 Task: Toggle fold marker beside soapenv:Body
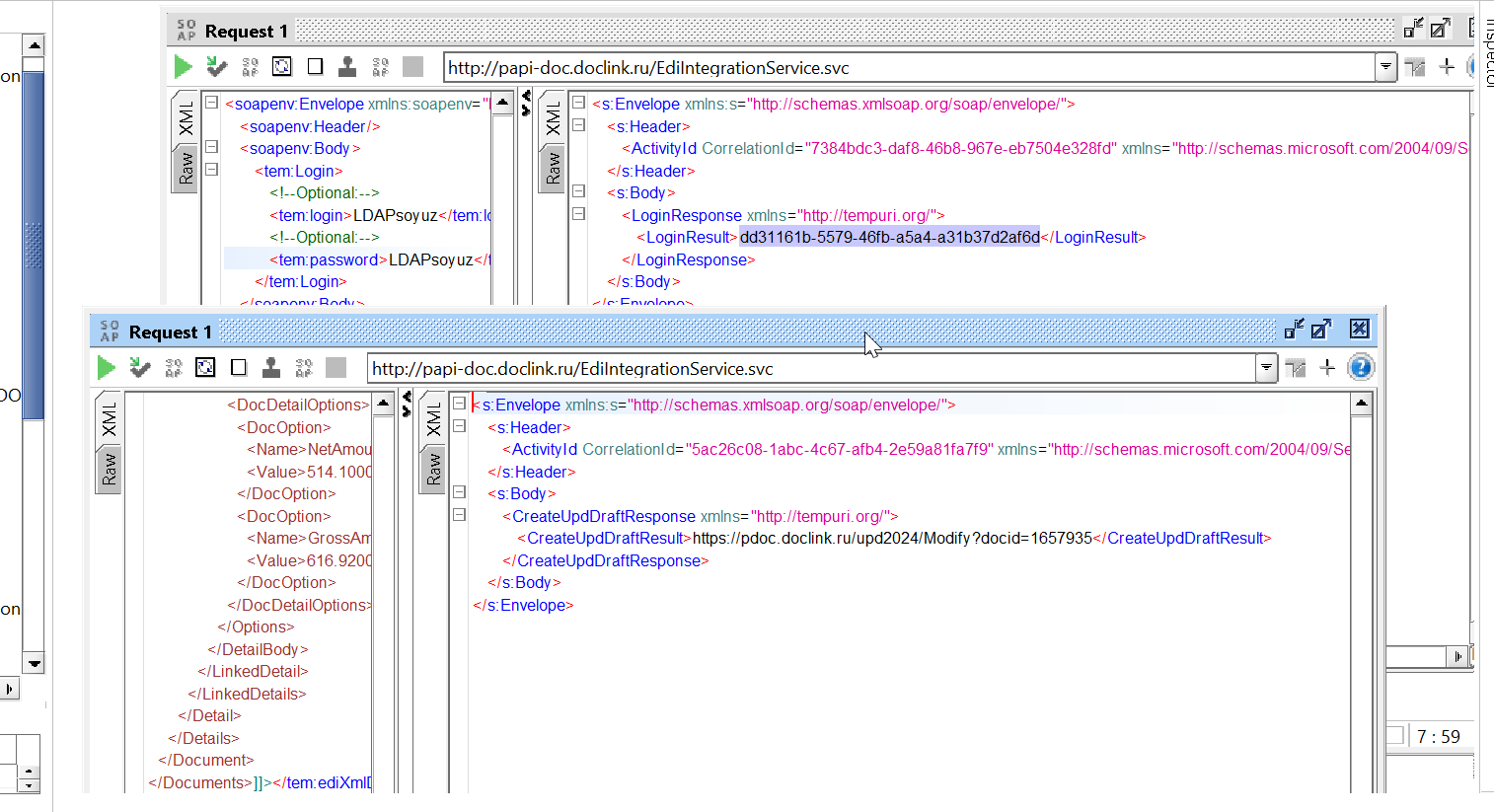pos(211,147)
